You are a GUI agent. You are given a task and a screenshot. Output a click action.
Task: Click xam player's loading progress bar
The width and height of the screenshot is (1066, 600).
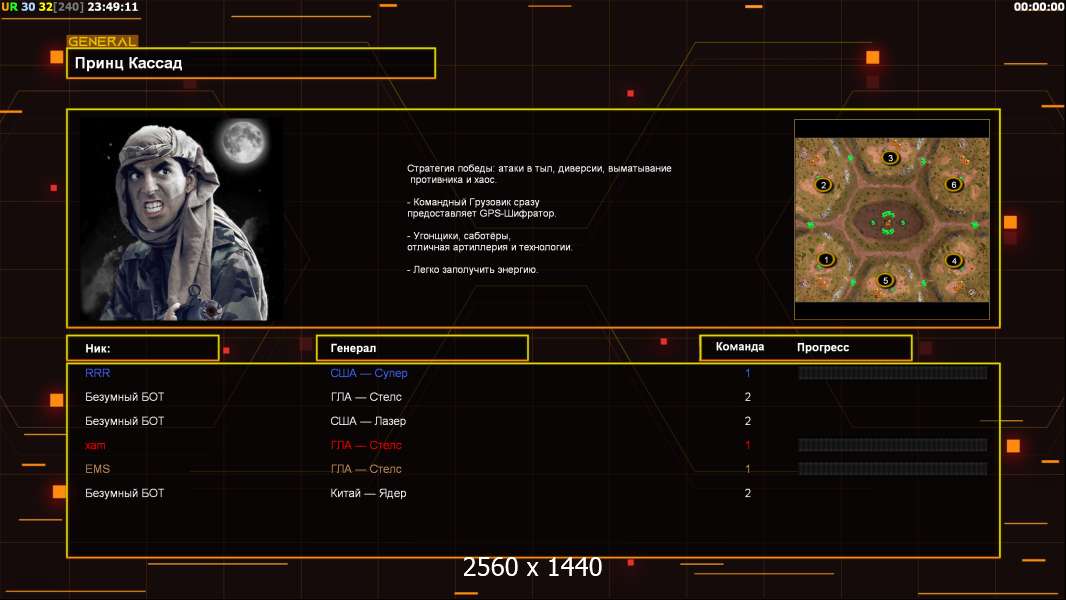pos(892,445)
